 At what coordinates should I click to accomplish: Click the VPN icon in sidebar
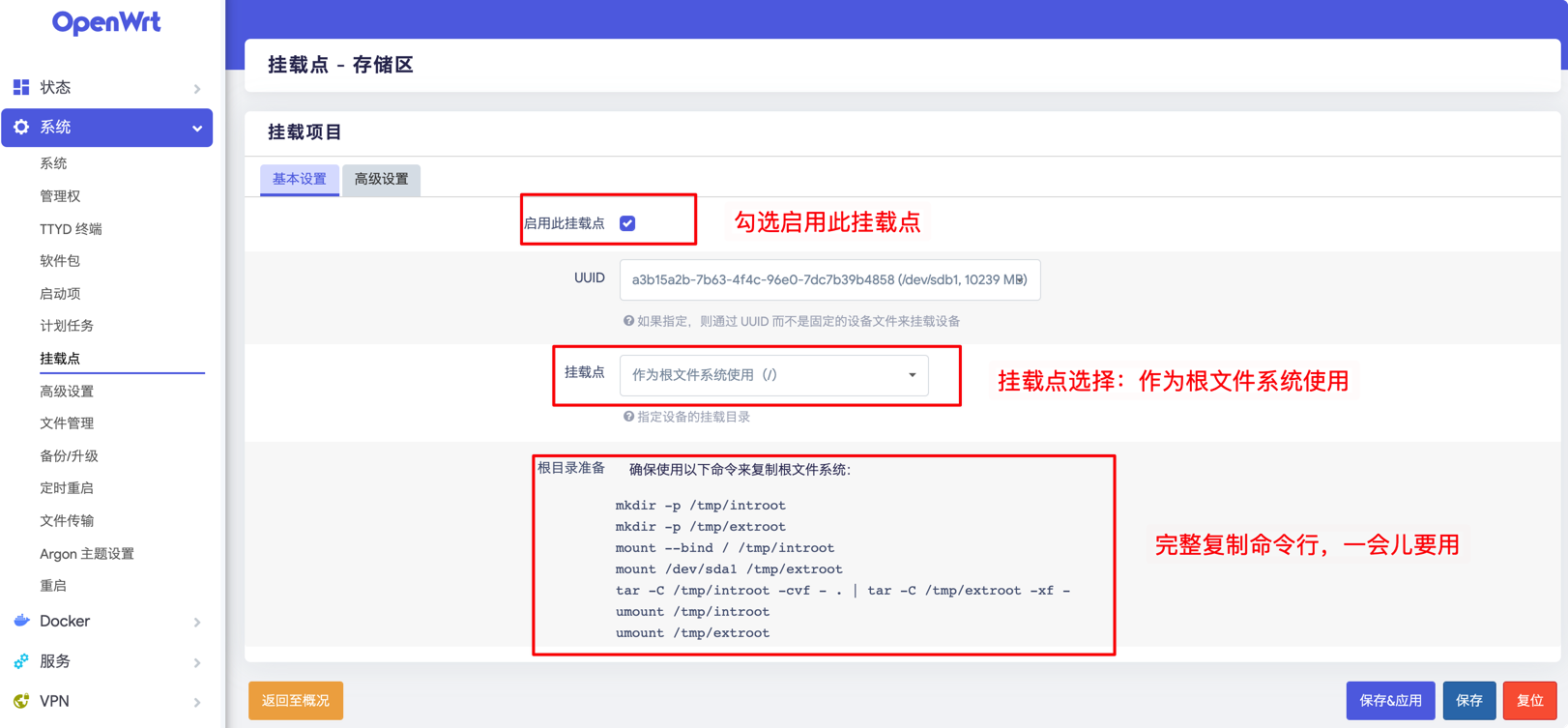(x=21, y=701)
